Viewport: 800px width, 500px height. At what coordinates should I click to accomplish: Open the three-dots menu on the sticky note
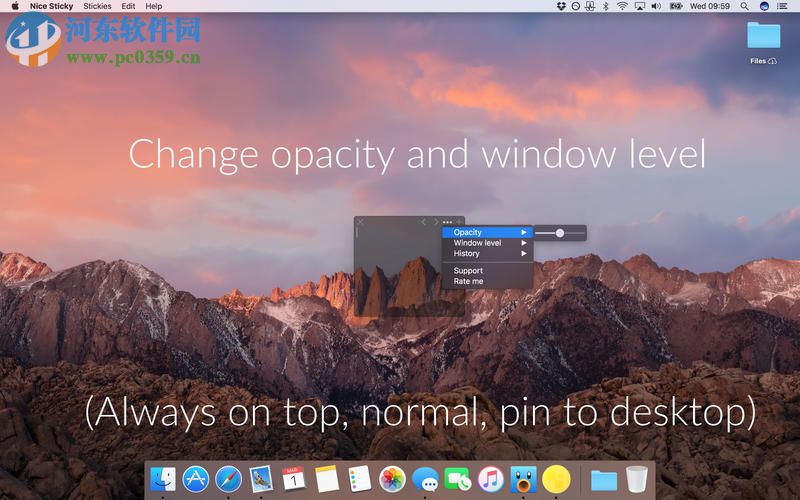pos(447,222)
